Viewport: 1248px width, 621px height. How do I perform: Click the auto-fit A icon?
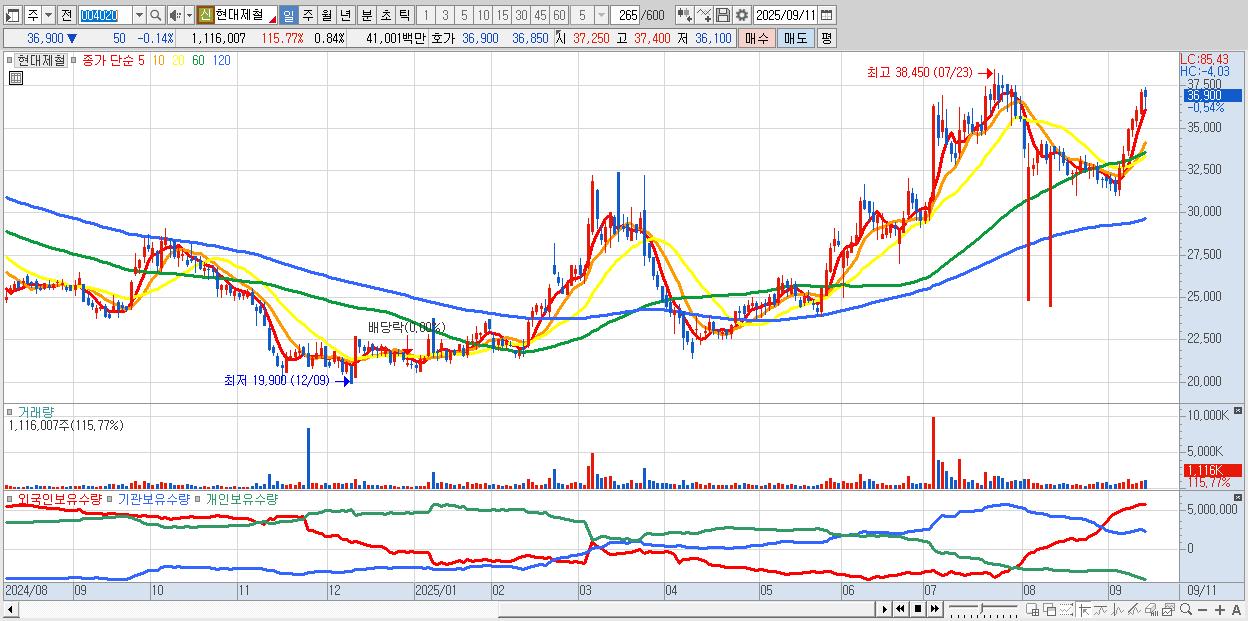(1236, 609)
